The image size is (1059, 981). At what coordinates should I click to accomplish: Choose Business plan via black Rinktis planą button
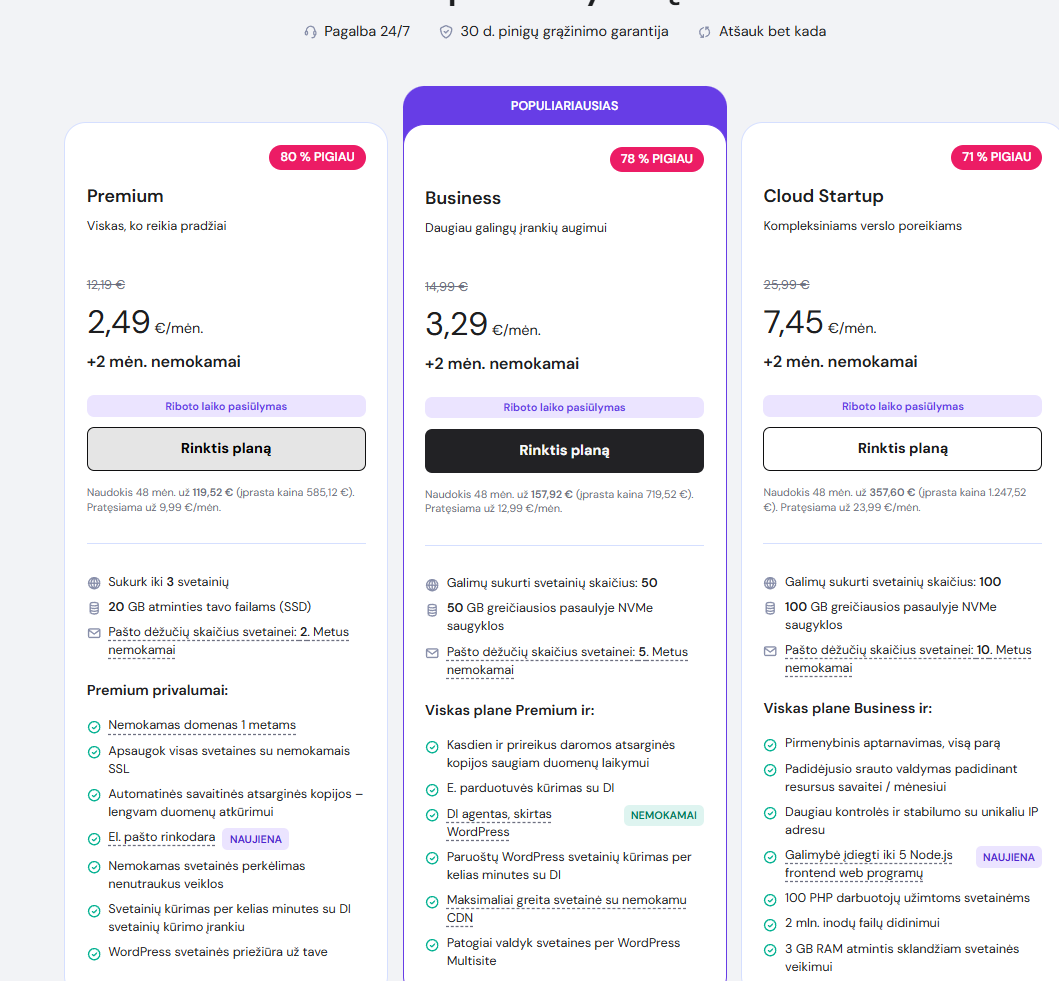click(564, 451)
